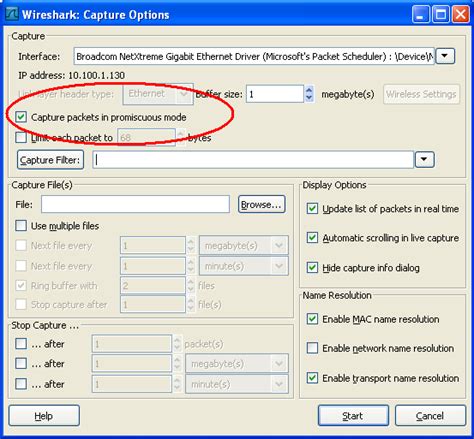Click Next file every minute(s) checkbox

tap(21, 266)
